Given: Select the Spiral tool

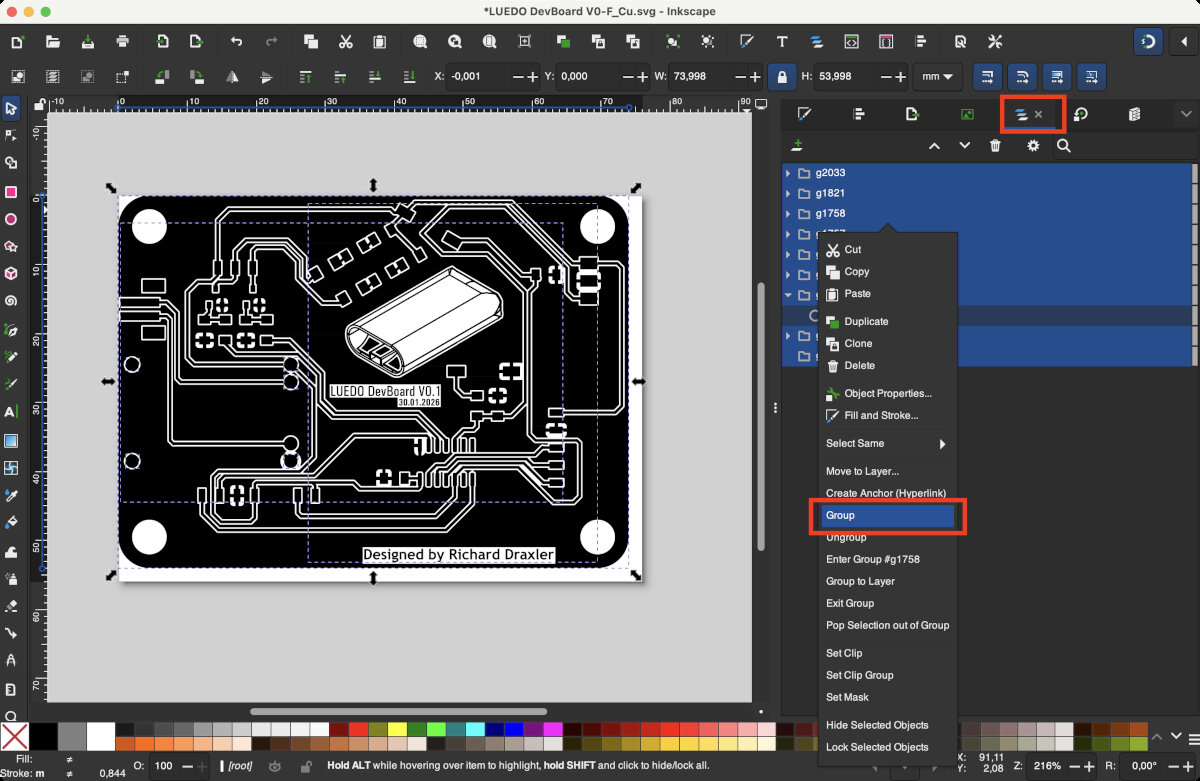Looking at the screenshot, I should (11, 300).
